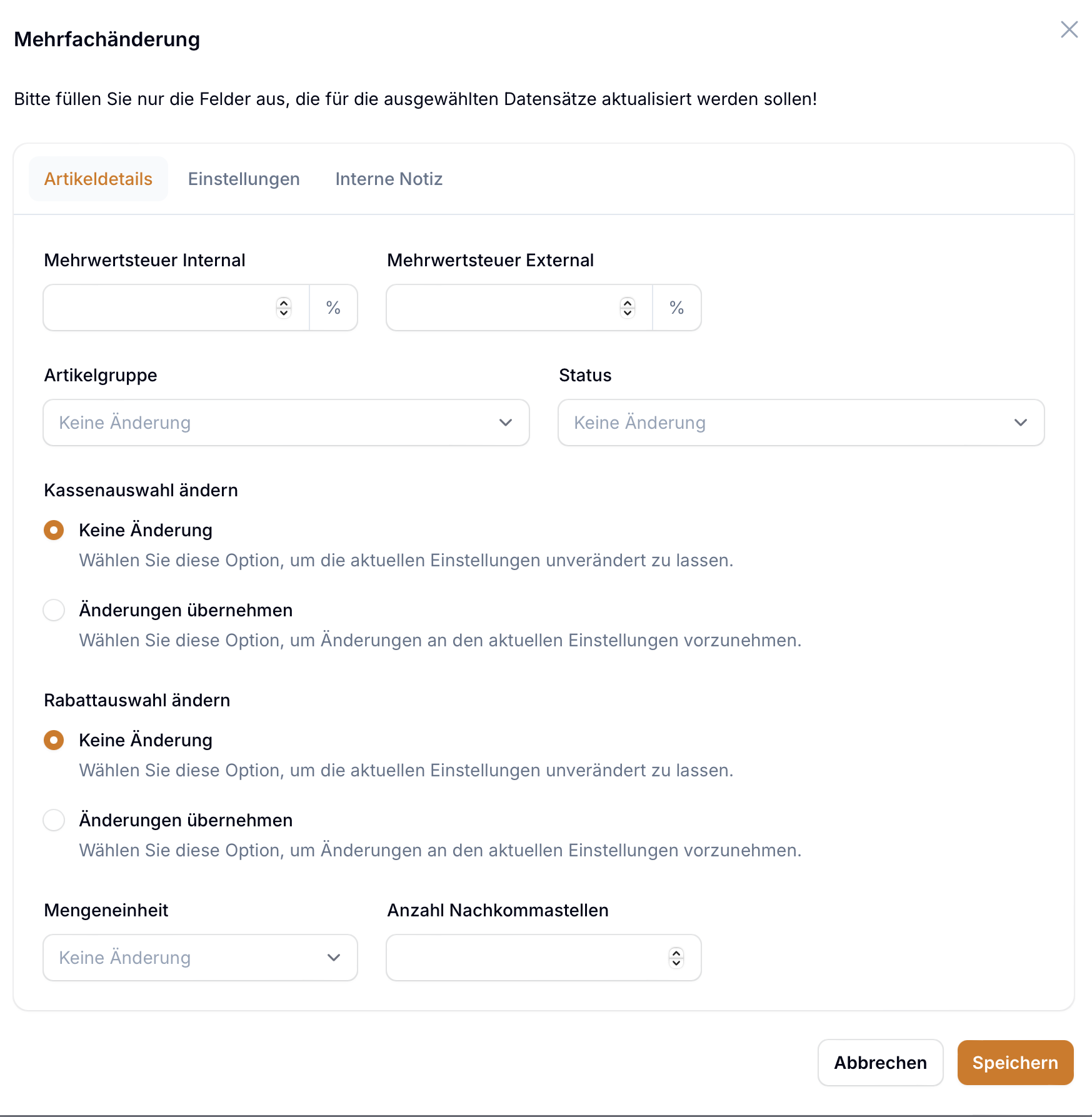Decrease Mehrwertsteuer Internal with the stepper
This screenshot has height=1117, width=1092.
(283, 312)
